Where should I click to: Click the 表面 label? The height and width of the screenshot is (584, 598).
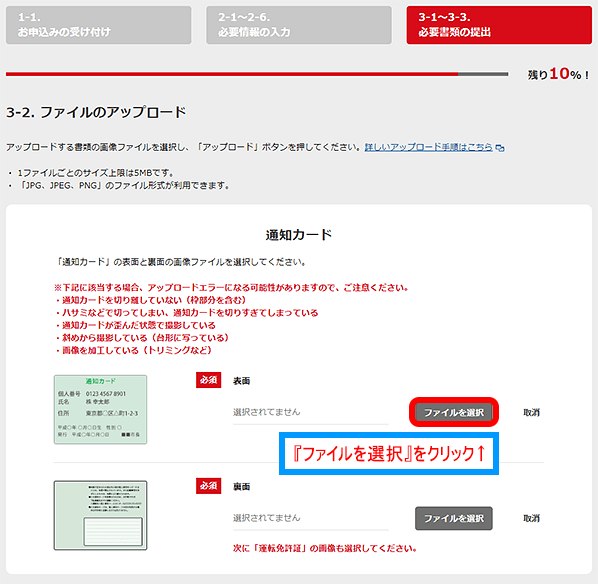click(241, 381)
